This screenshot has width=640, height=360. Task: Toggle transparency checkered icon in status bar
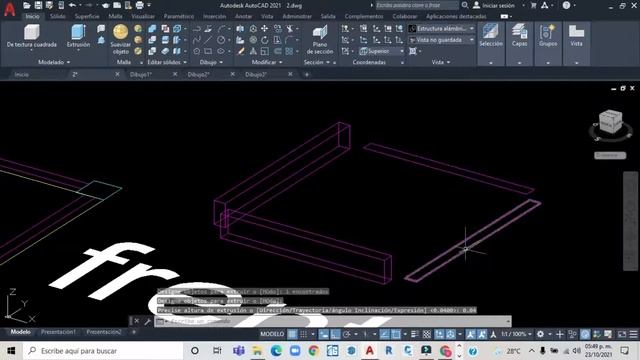427,334
